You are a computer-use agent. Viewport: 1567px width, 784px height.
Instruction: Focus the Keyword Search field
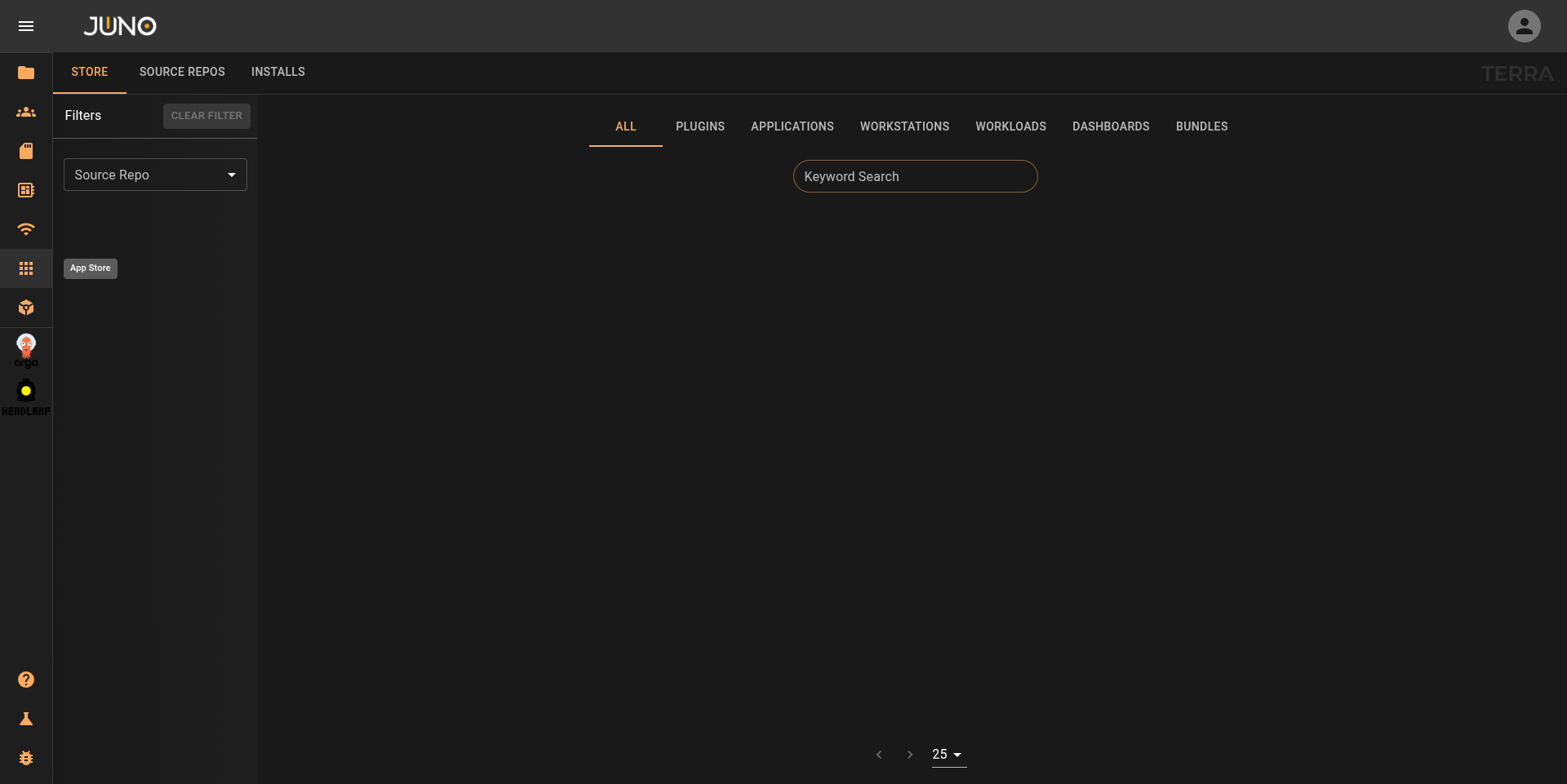[x=915, y=176]
